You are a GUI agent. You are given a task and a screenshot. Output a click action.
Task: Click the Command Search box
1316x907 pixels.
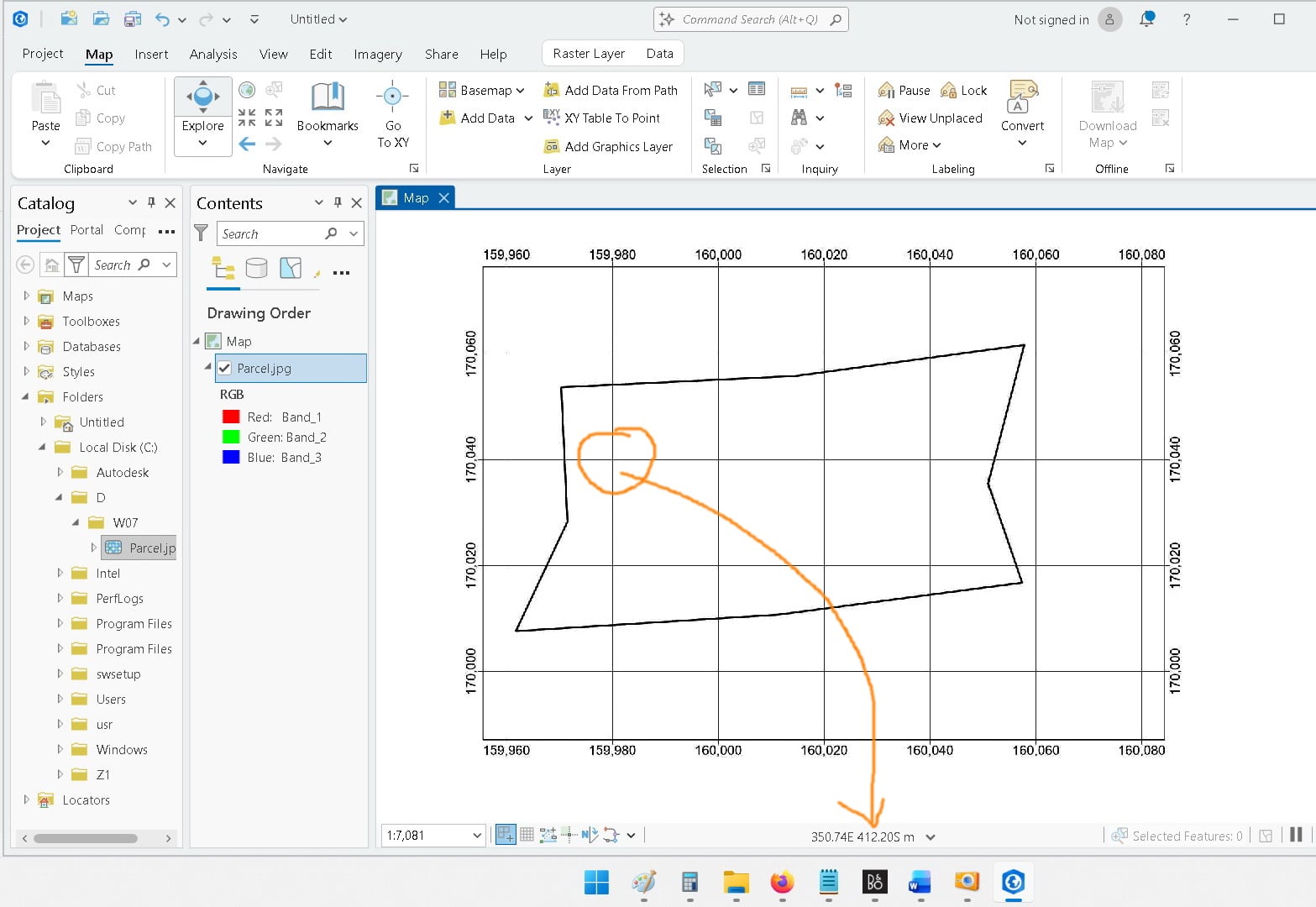pyautogui.click(x=751, y=19)
